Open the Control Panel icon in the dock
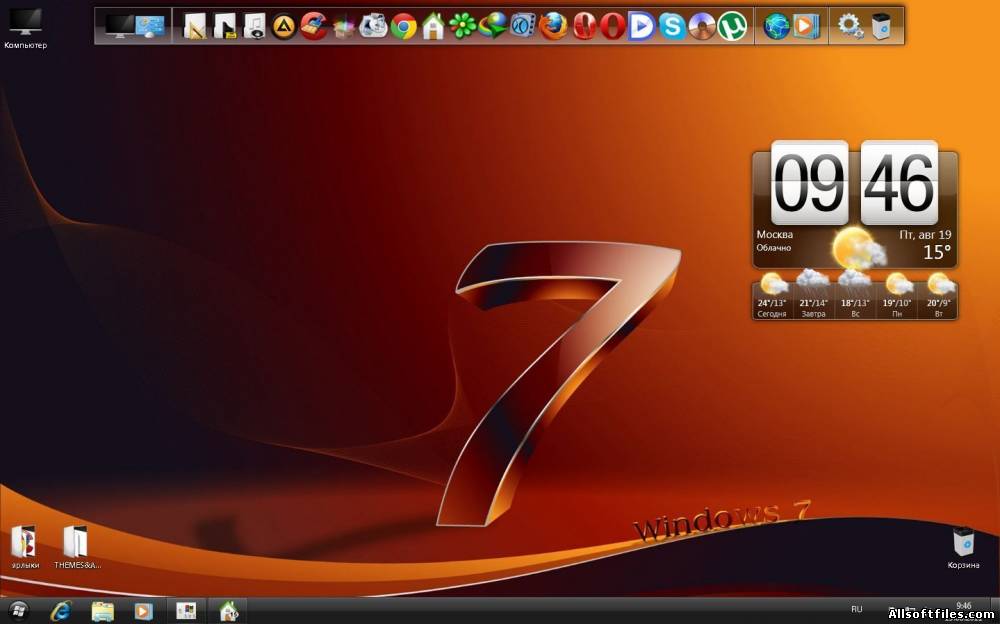Screen dimensions: 1000x624 151,26
